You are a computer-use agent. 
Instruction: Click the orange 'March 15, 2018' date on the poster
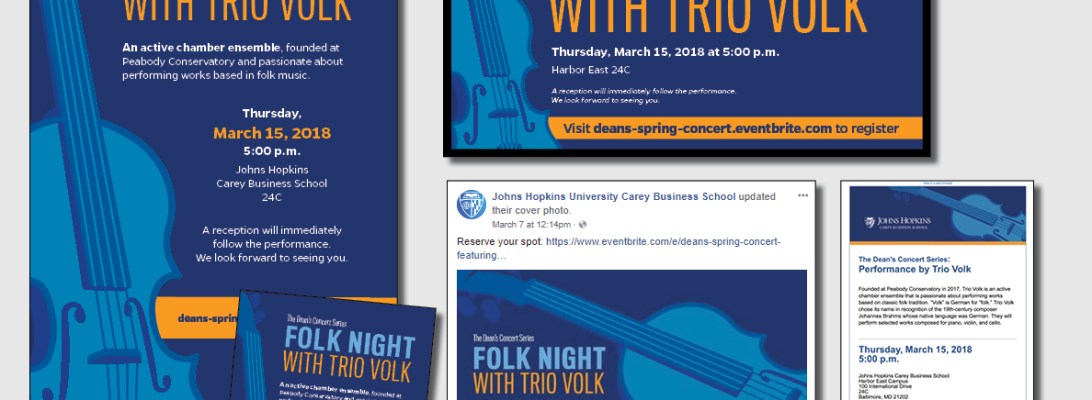(272, 133)
